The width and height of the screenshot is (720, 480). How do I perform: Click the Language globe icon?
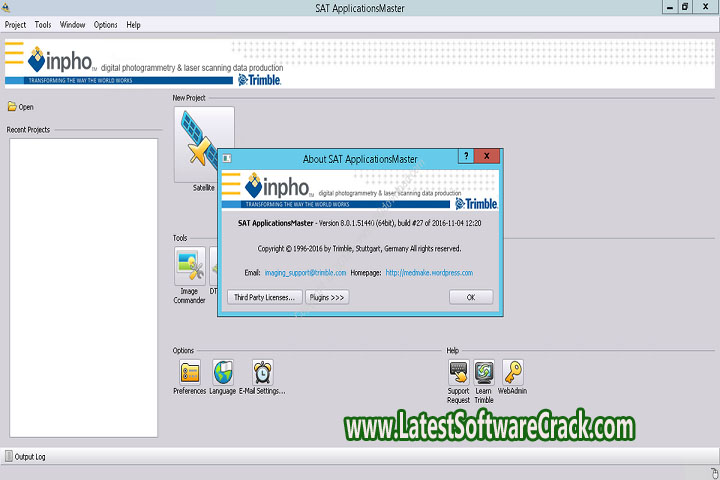[223, 373]
